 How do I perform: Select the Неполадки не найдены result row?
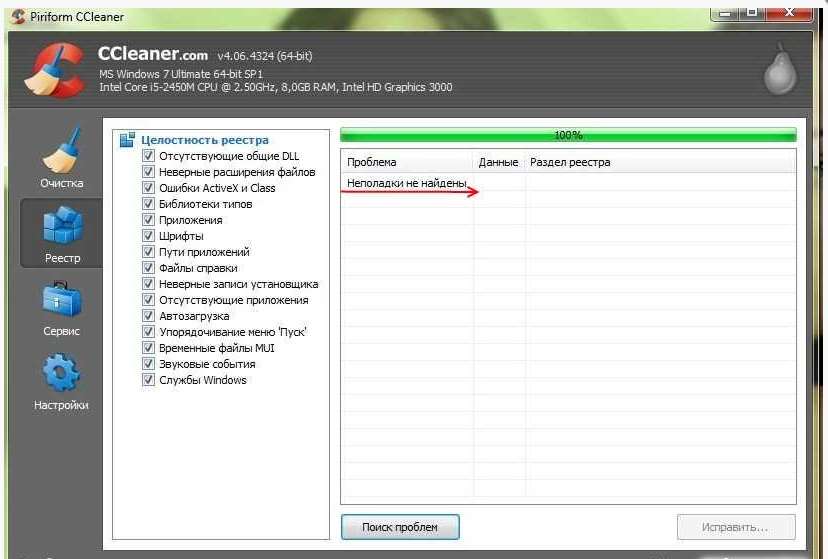click(x=406, y=183)
